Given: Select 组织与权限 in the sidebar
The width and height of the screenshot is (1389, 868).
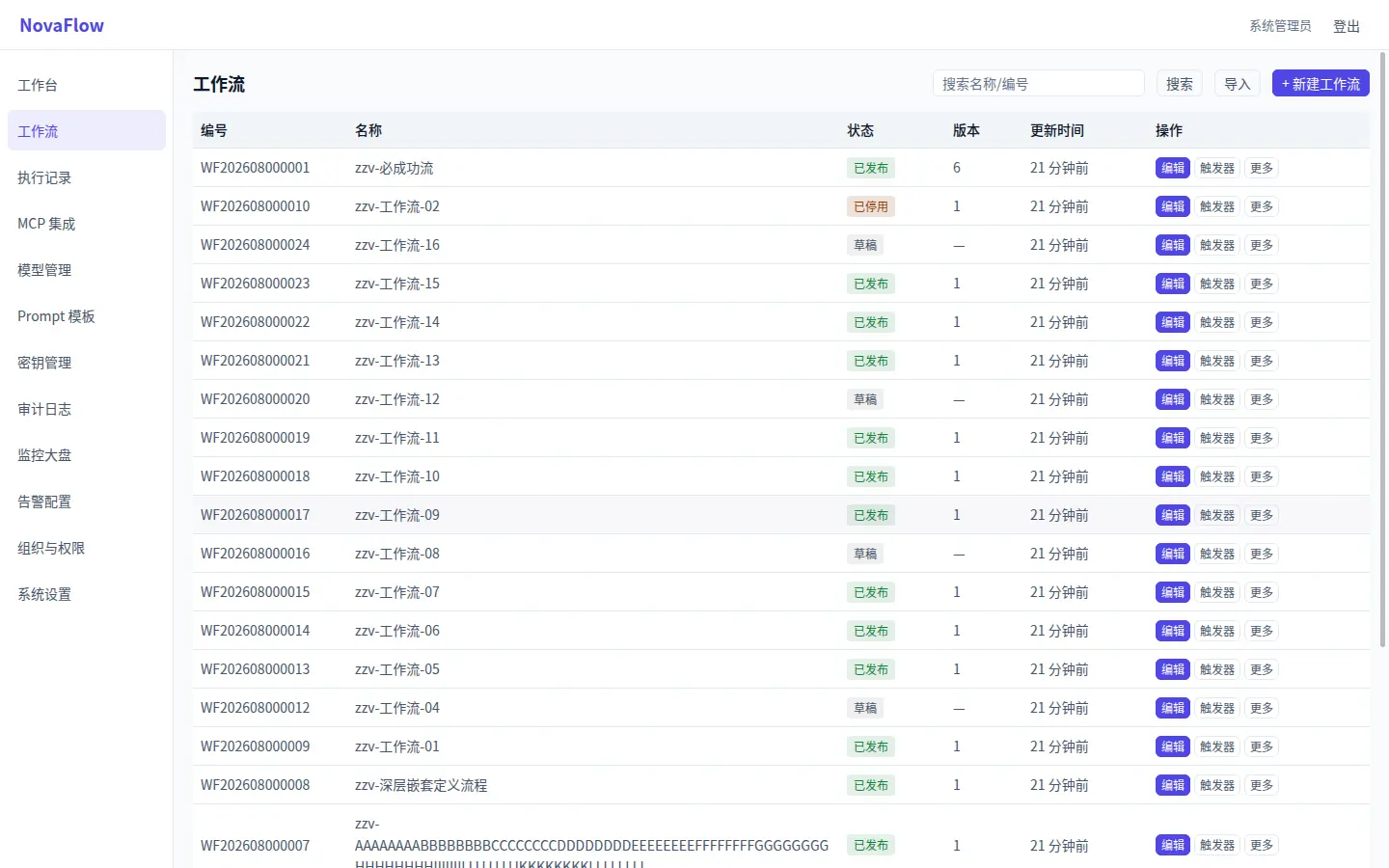Looking at the screenshot, I should click(x=87, y=548).
